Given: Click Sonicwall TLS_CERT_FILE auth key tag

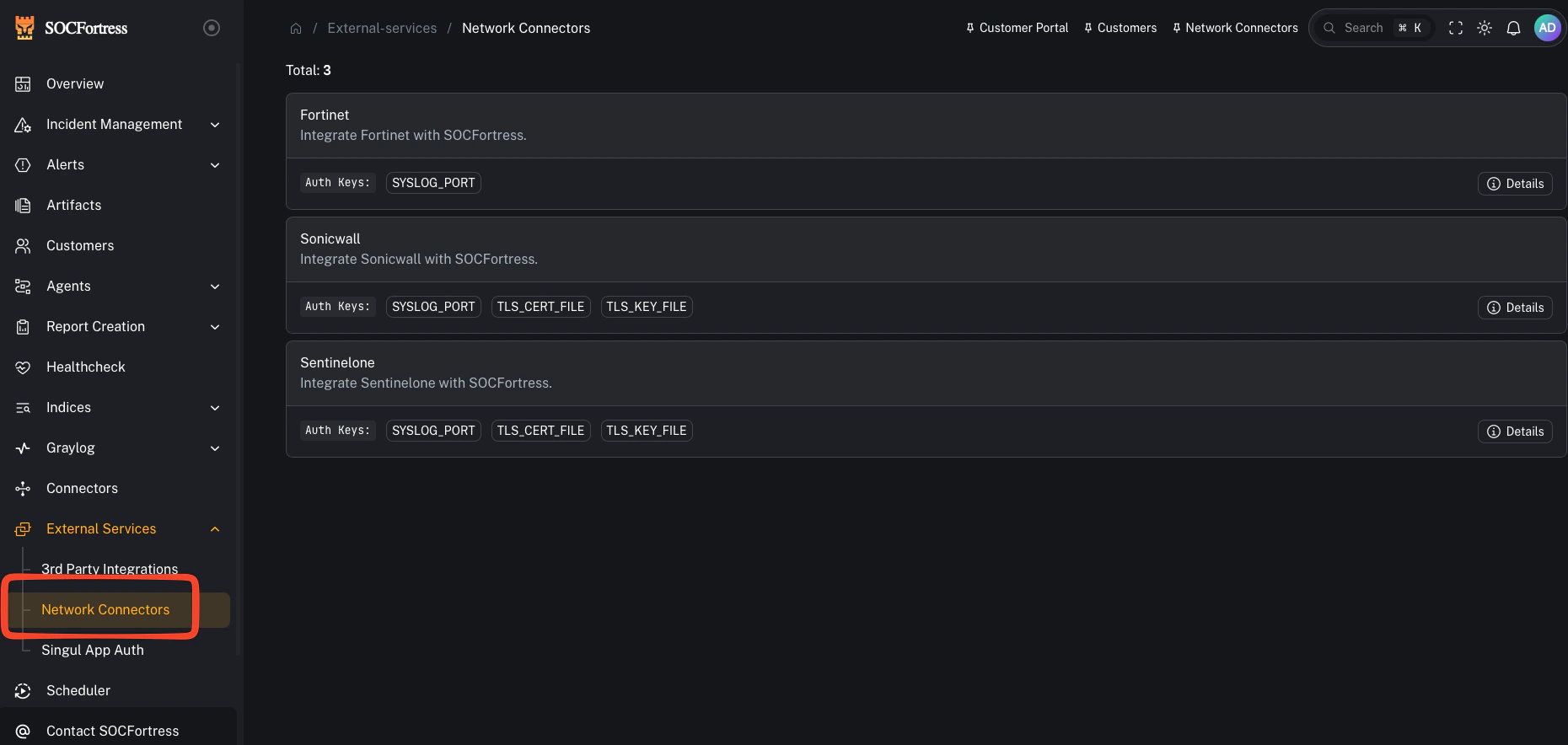Looking at the screenshot, I should (540, 307).
